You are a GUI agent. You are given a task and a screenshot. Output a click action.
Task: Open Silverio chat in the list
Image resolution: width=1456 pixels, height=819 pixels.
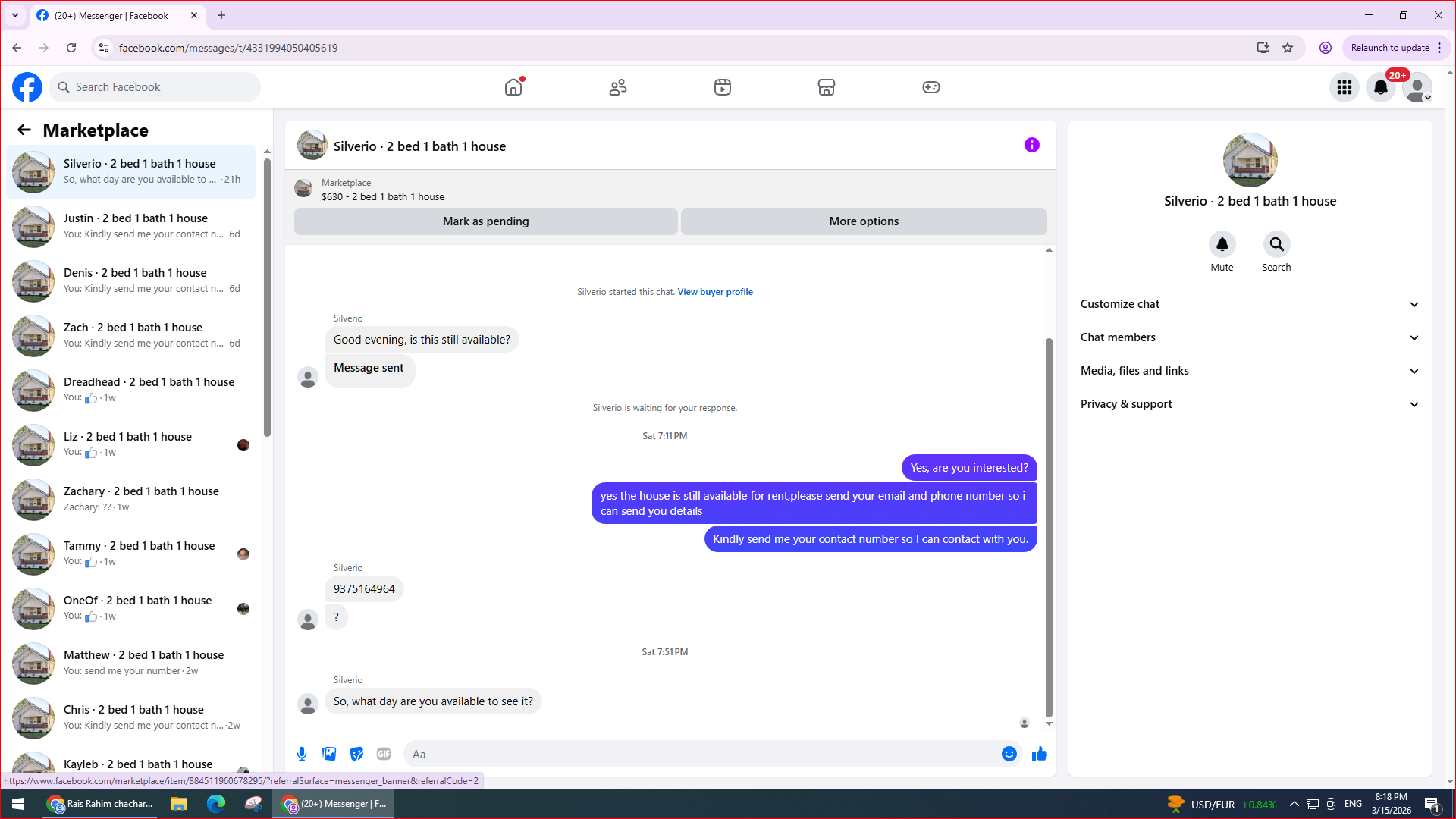pyautogui.click(x=131, y=172)
